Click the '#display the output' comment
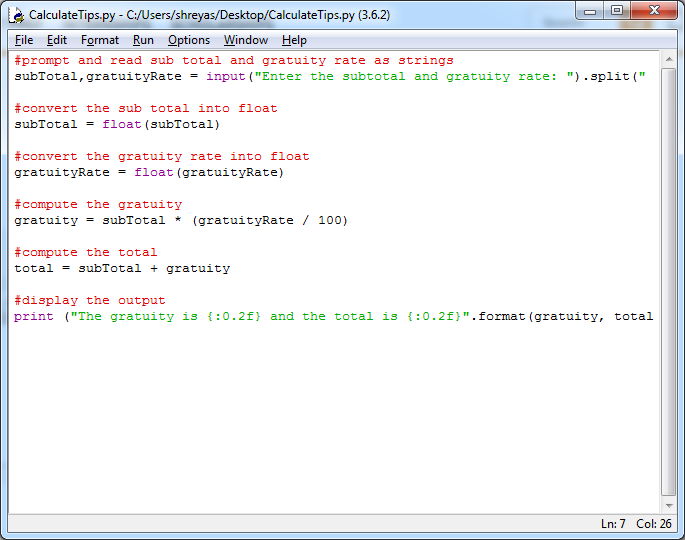Screen dimensions: 685x540 click(x=90, y=301)
